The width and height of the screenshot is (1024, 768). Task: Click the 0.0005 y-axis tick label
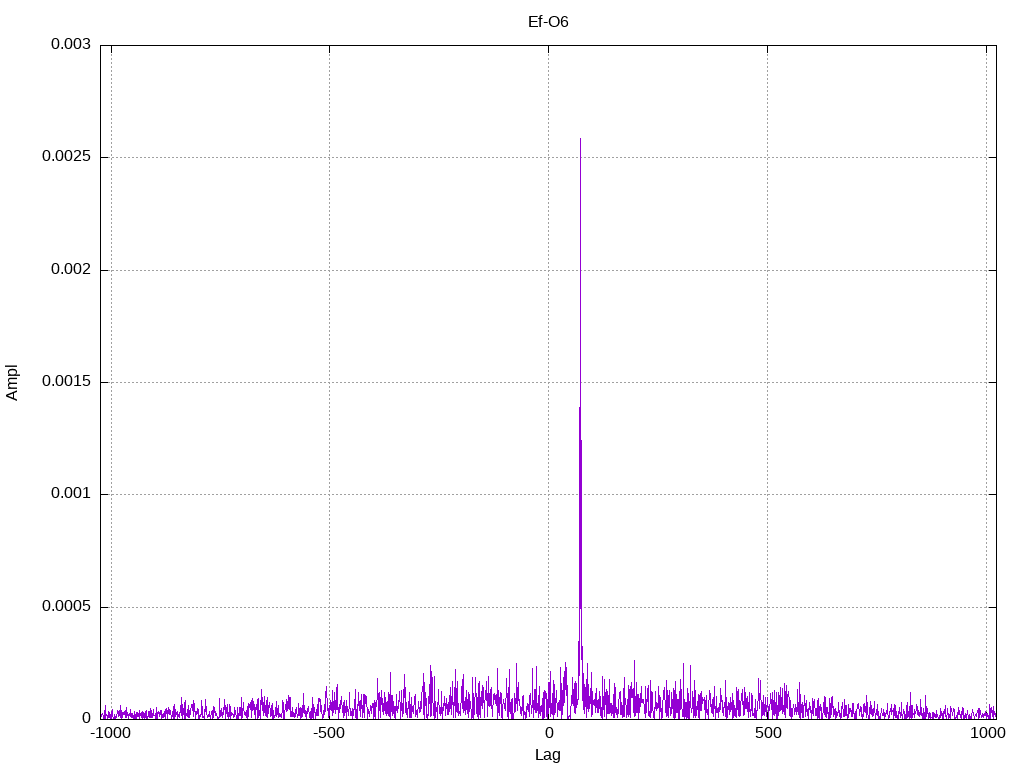[x=66, y=607]
